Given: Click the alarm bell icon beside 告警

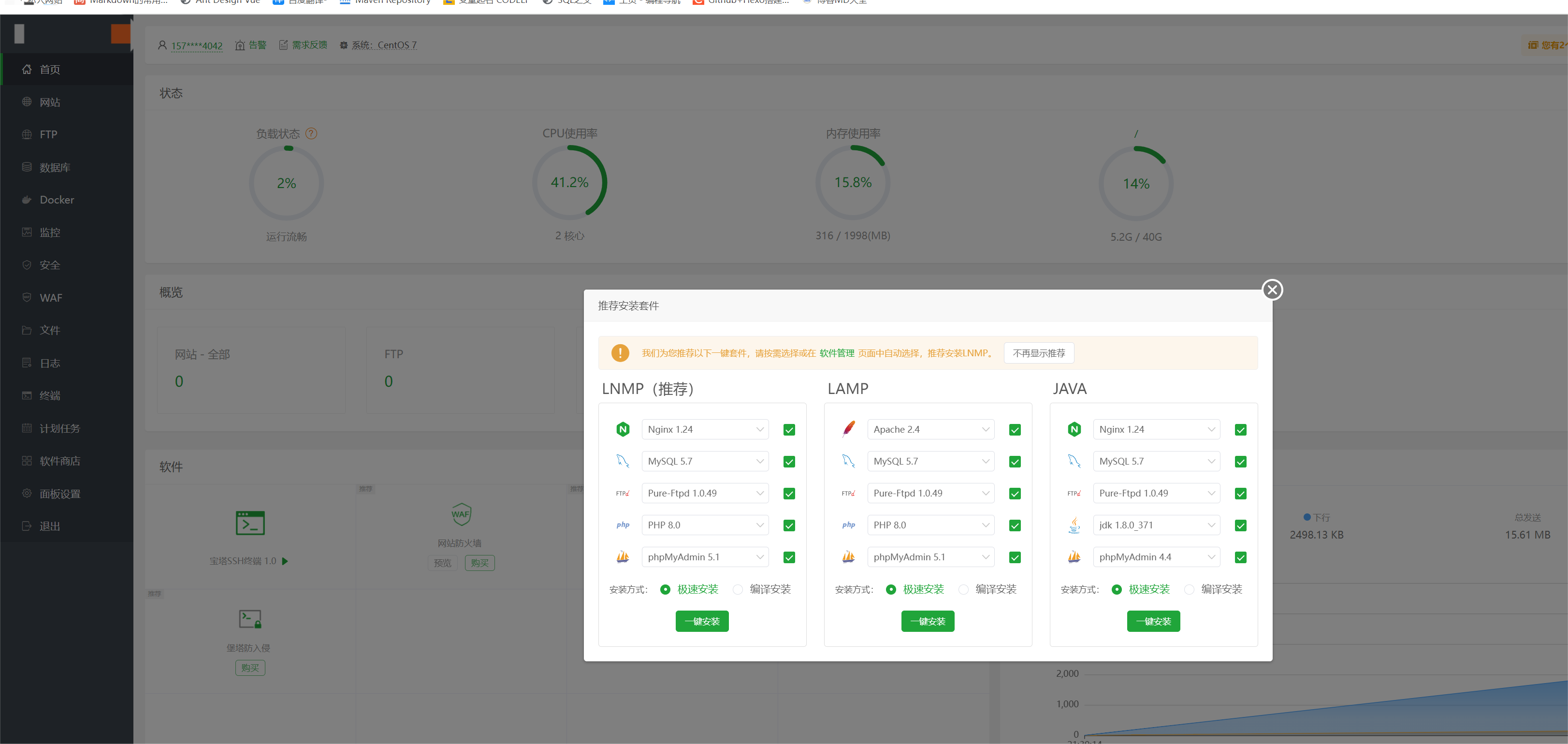Looking at the screenshot, I should pyautogui.click(x=240, y=45).
